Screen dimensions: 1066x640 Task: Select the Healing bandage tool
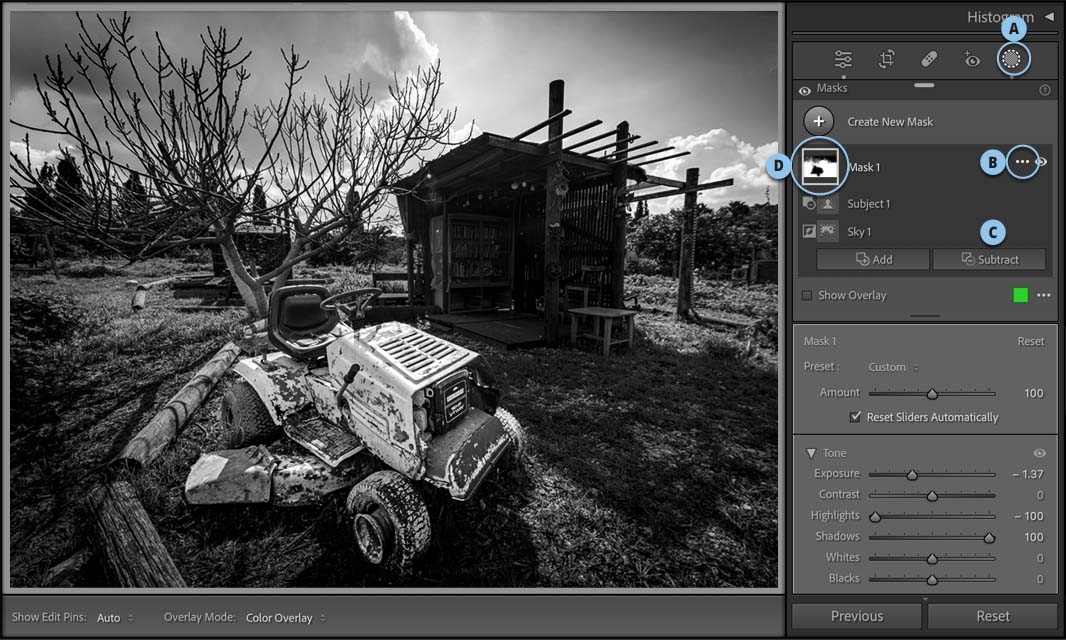click(929, 59)
